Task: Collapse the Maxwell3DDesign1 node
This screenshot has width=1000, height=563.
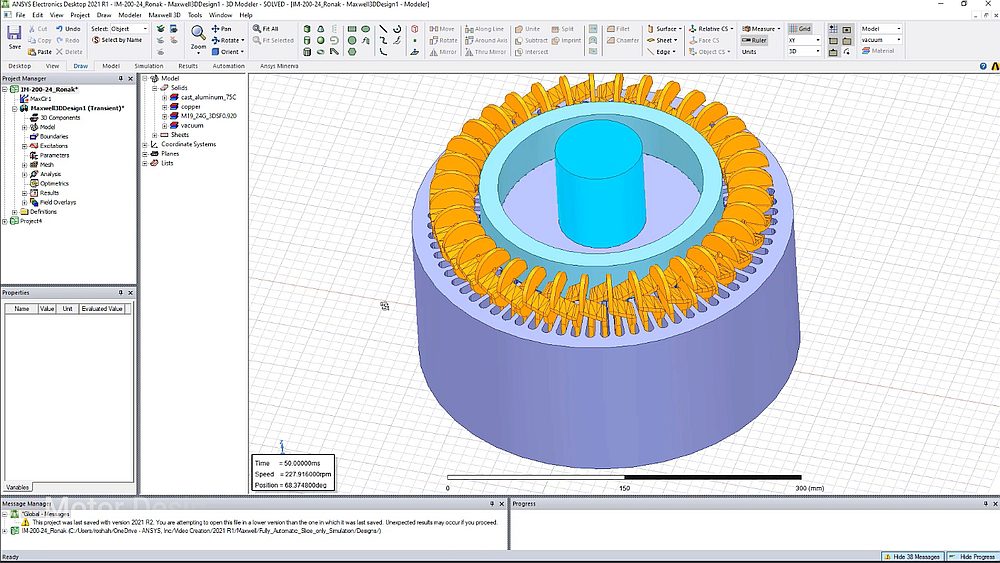Action: click(15, 108)
